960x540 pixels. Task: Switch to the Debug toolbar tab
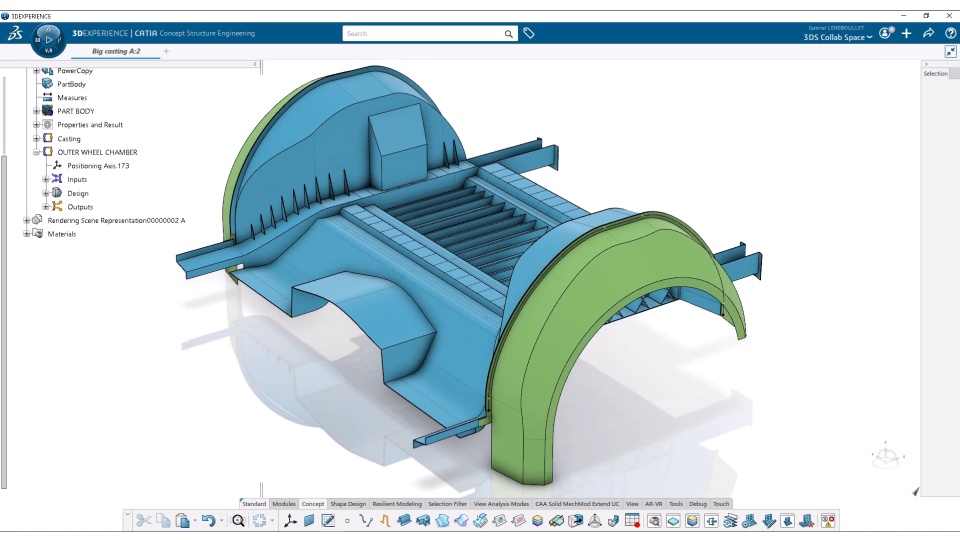pyautogui.click(x=697, y=504)
